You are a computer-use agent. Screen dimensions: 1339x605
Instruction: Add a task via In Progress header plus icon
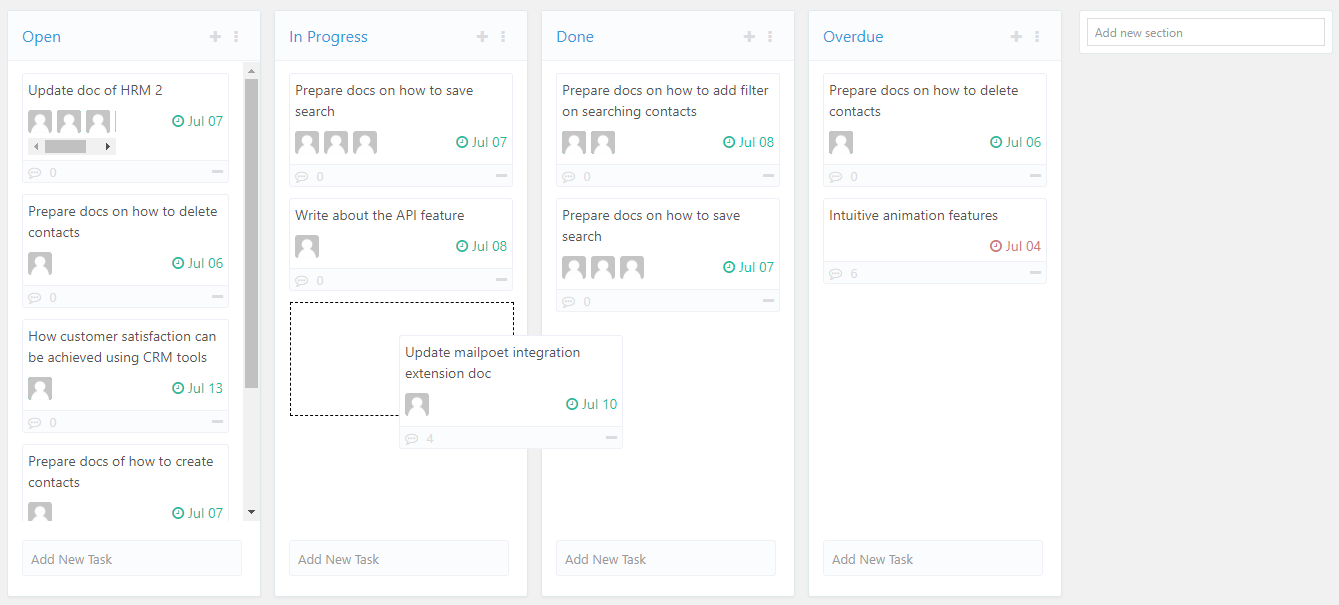pos(482,37)
